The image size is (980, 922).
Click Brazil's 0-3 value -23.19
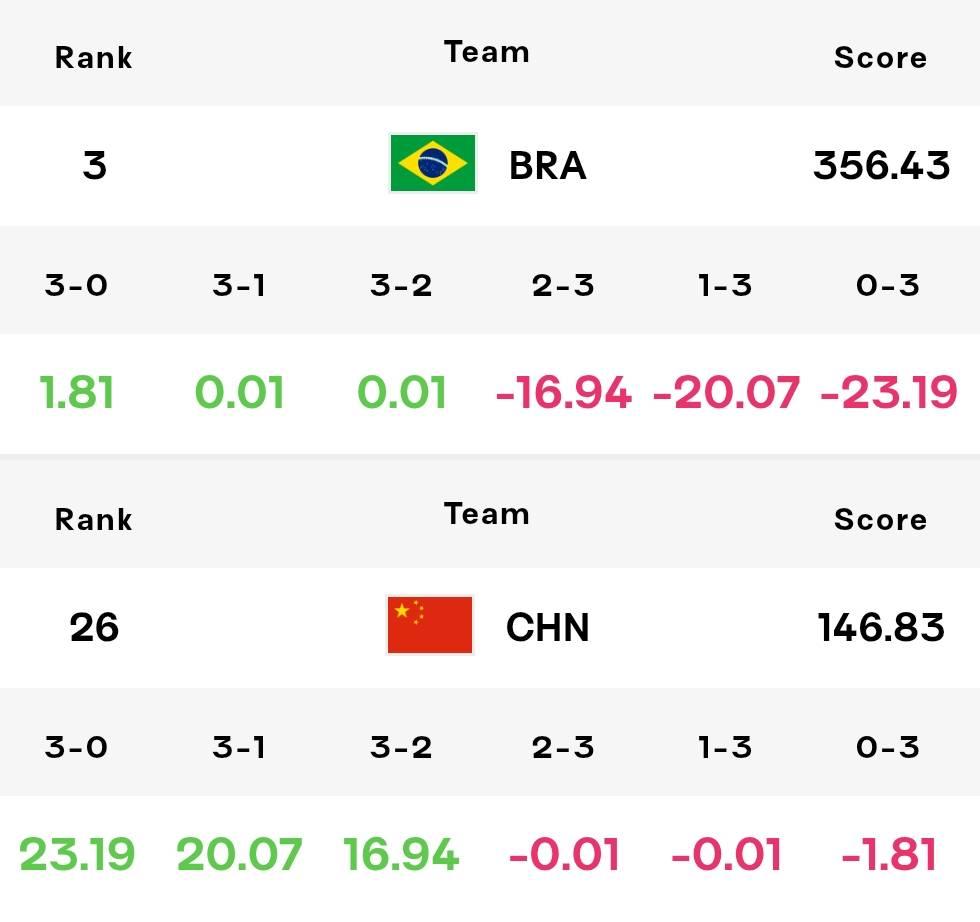point(888,393)
